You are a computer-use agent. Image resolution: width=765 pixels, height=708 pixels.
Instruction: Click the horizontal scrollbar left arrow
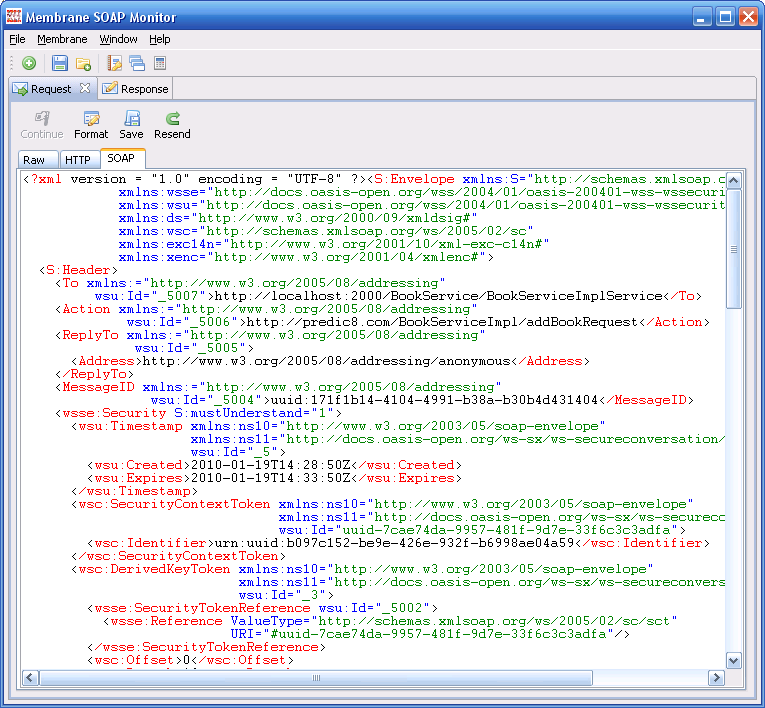coord(29,677)
